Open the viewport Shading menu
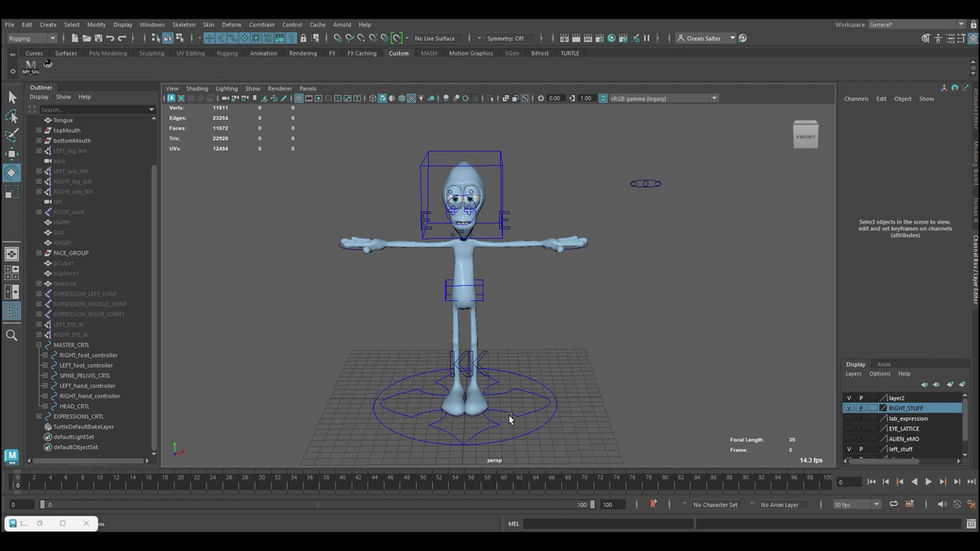 [x=197, y=88]
